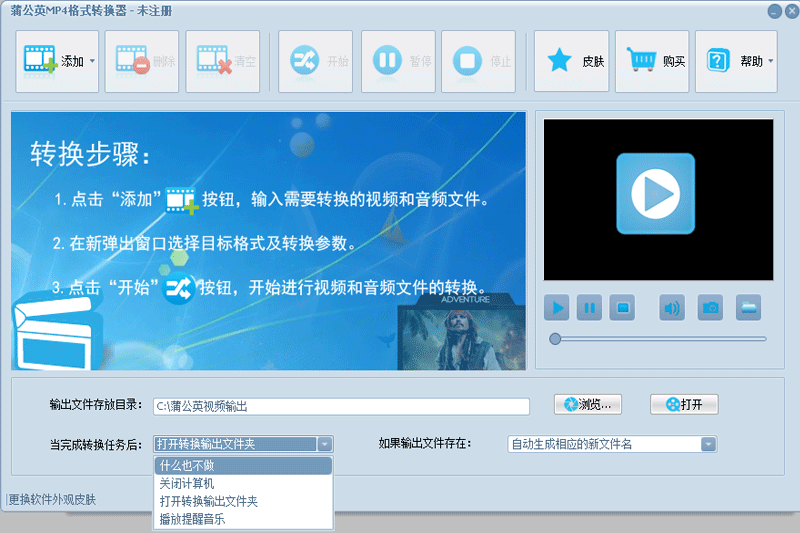Click the output directory path field
800x533 pixels.
pos(341,407)
